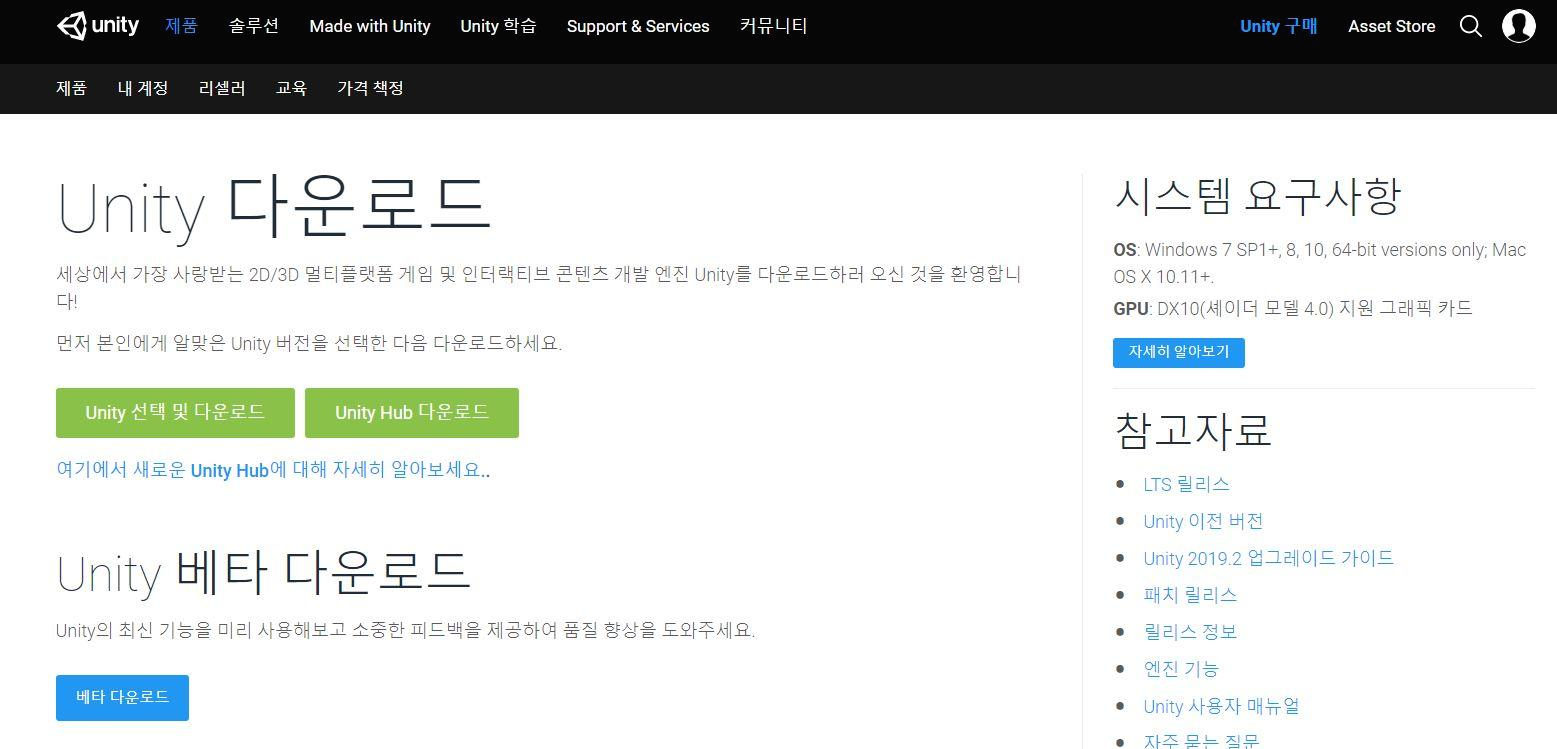Click the 참고자료 heading
1557x749 pixels.
point(1192,431)
